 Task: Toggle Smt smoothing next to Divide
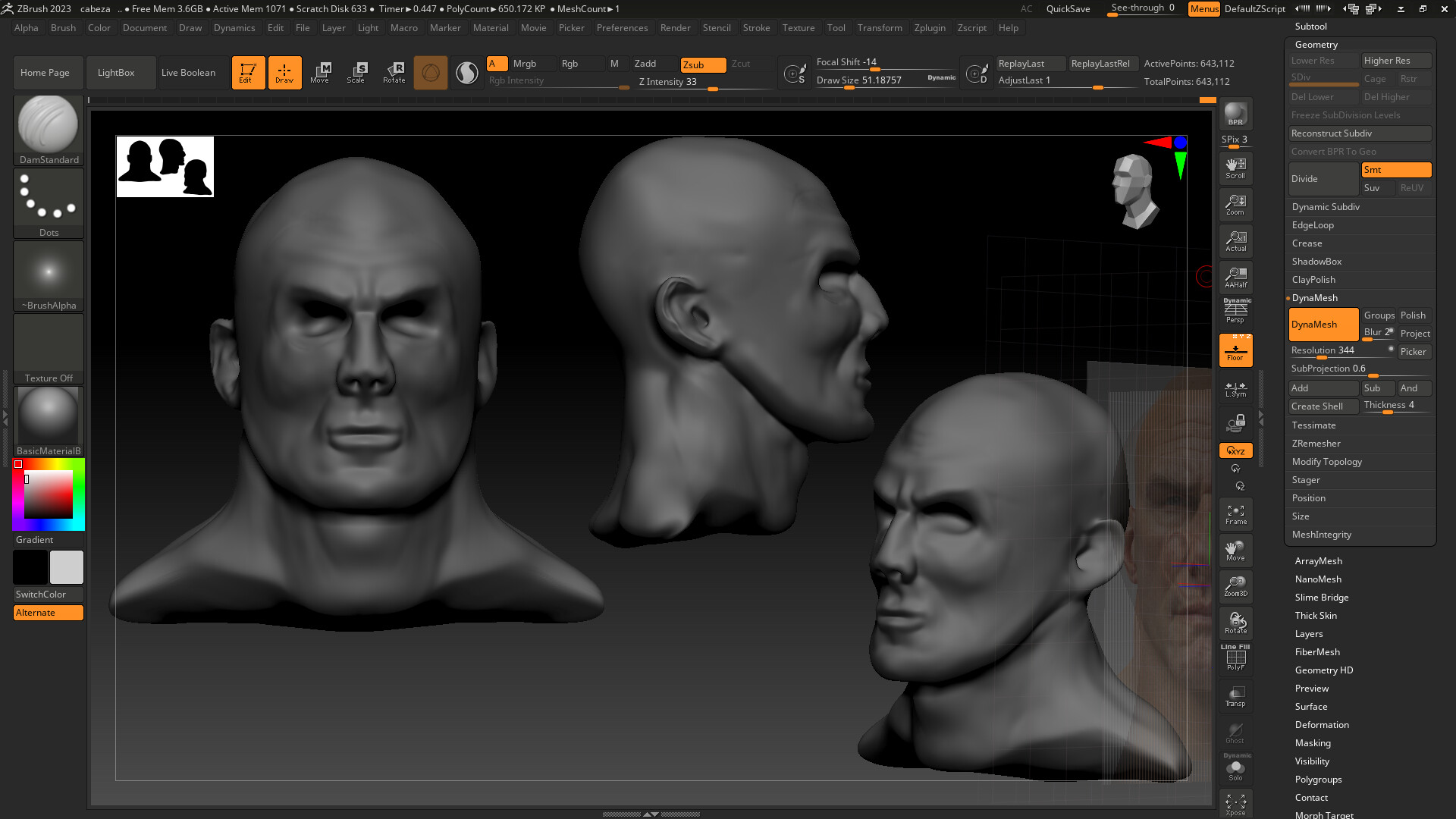point(1395,169)
